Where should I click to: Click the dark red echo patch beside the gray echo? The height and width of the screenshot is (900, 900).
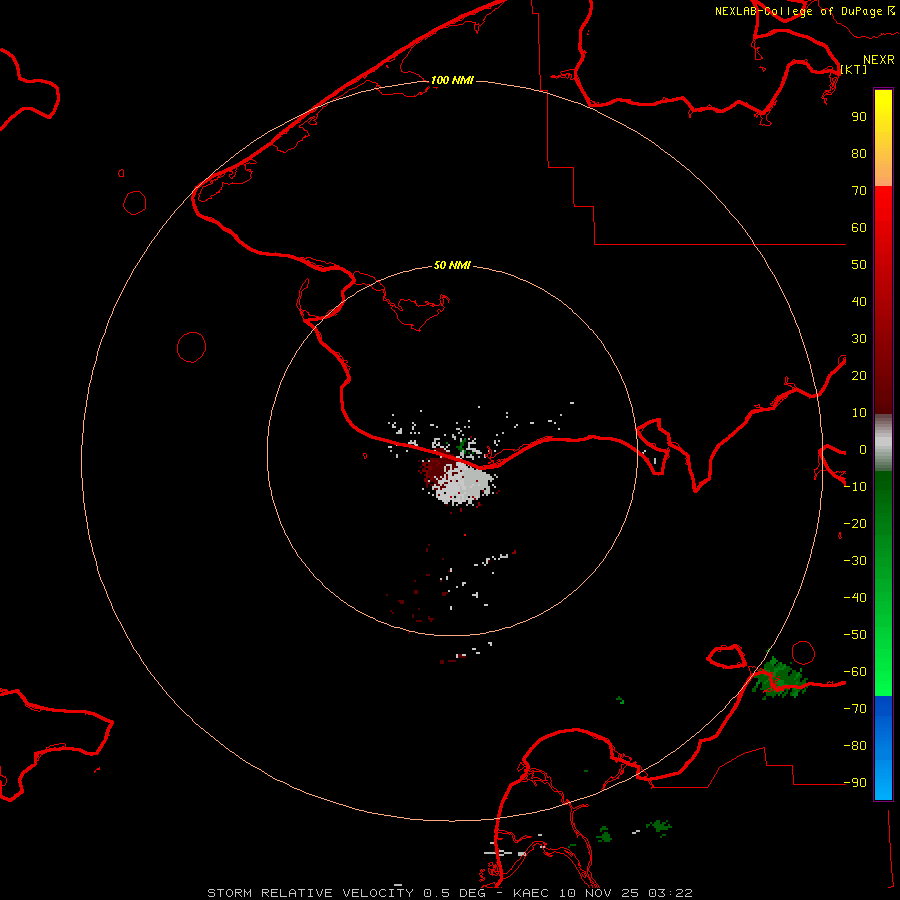435,470
